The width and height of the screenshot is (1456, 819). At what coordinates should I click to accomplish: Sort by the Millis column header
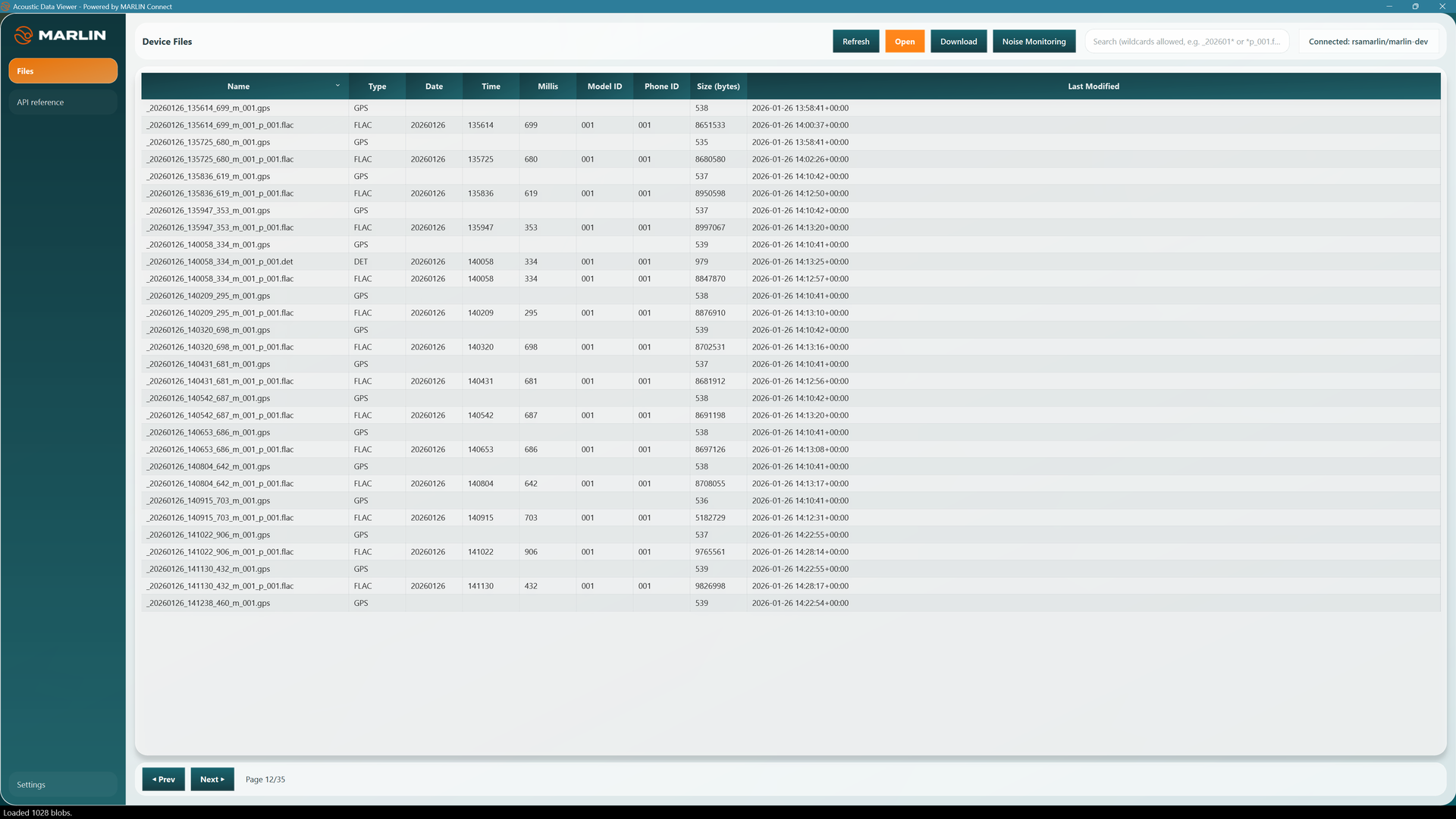[x=548, y=86]
